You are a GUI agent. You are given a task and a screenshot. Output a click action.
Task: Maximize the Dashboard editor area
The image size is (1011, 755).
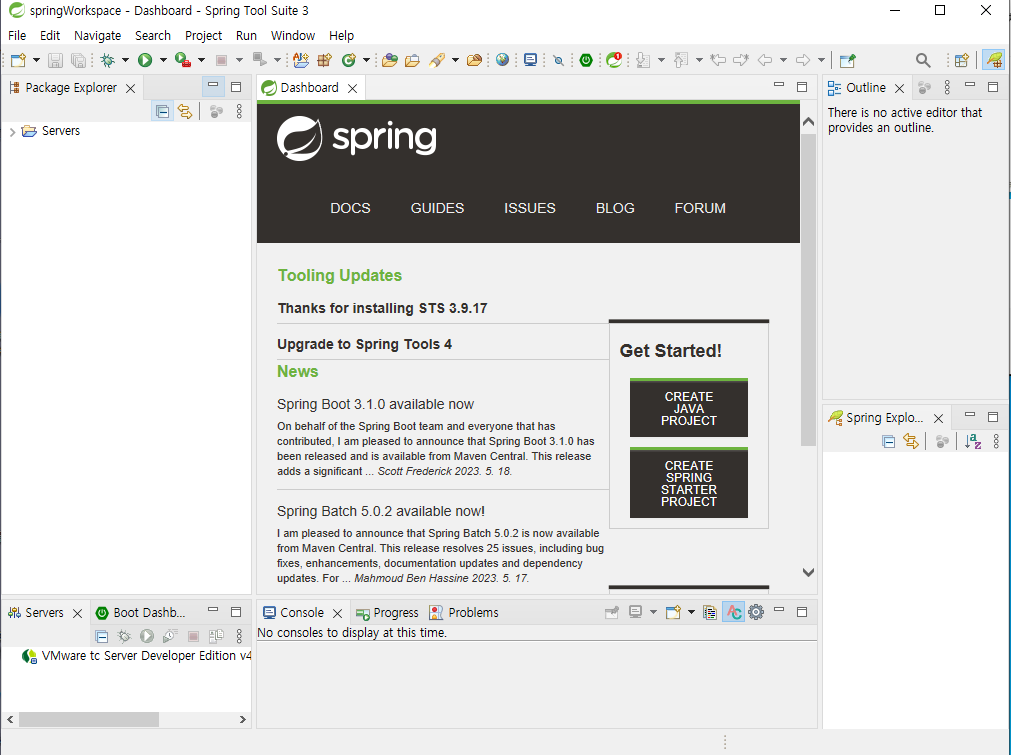[802, 86]
